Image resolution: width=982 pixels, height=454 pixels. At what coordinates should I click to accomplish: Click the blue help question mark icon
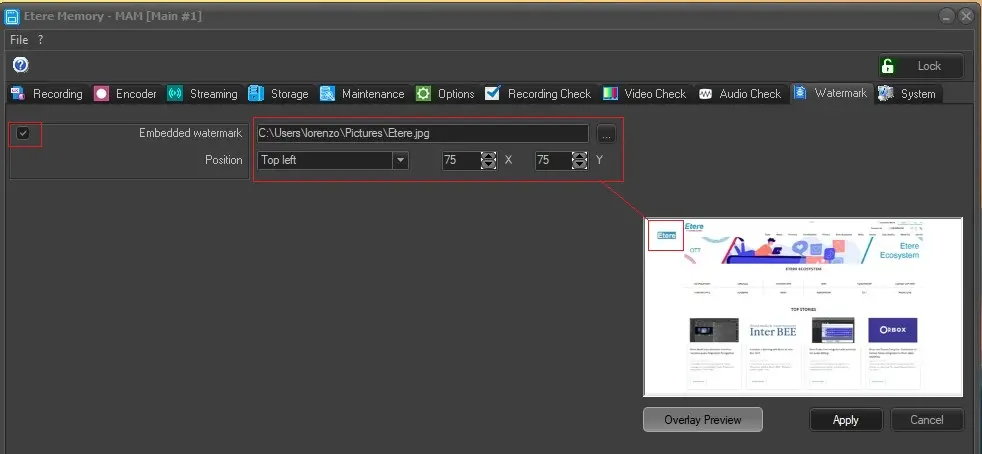pos(20,65)
